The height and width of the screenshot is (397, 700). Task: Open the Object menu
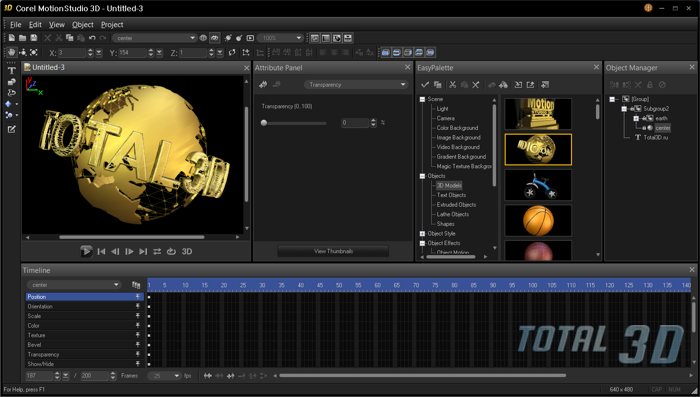click(x=83, y=25)
